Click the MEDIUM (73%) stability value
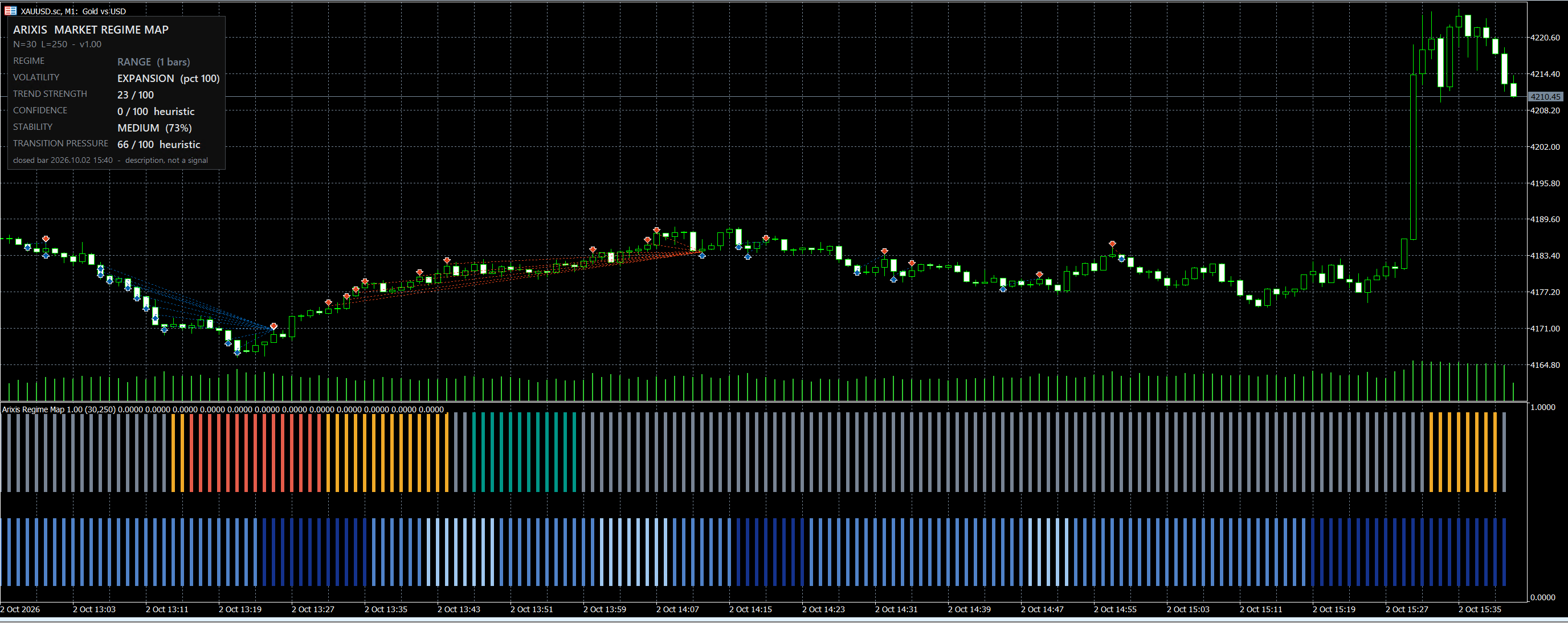The width and height of the screenshot is (1568, 623). click(154, 128)
